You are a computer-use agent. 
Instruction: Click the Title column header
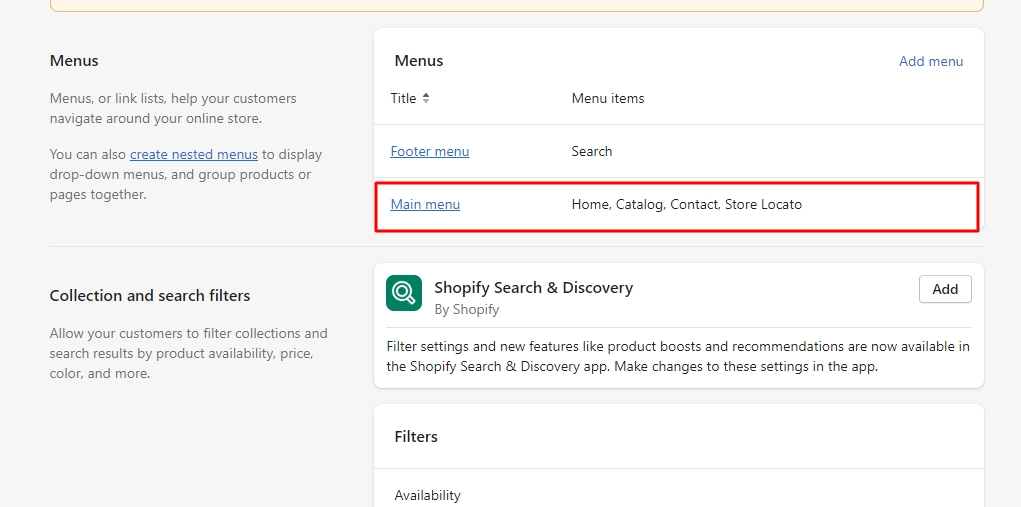(404, 98)
